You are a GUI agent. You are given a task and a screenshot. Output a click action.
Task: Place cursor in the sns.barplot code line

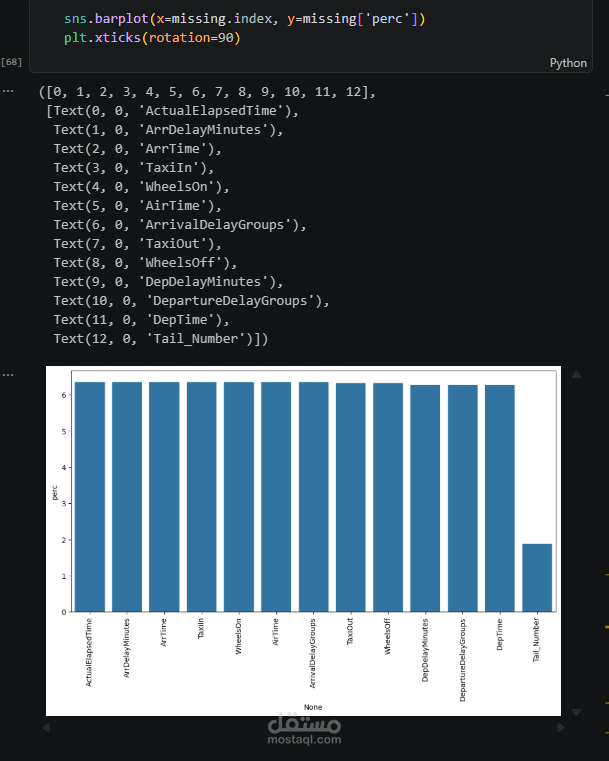coord(245,19)
